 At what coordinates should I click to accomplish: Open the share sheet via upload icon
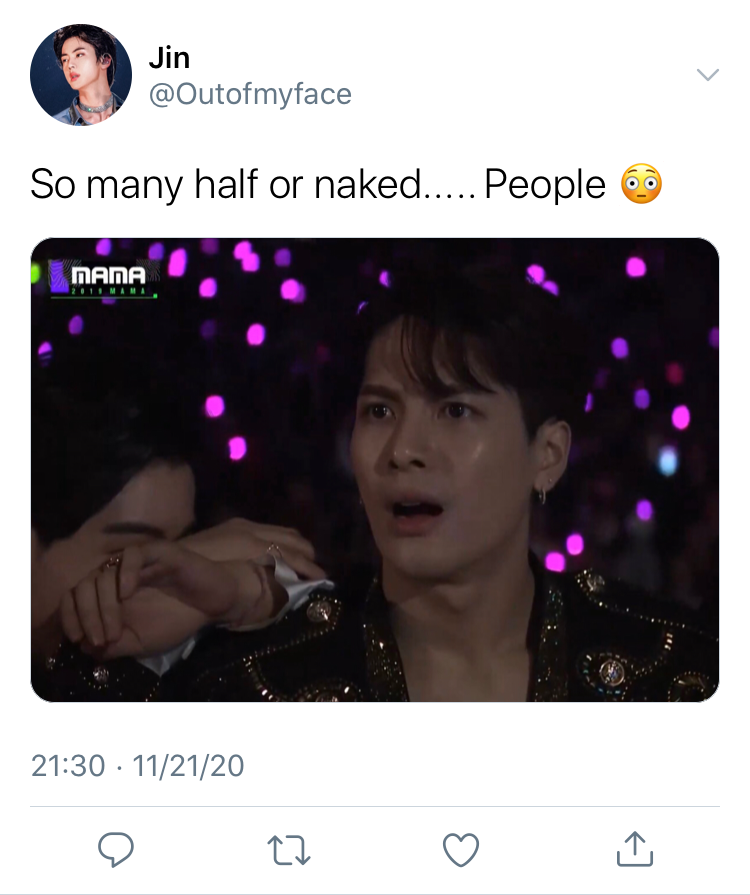pyautogui.click(x=634, y=849)
